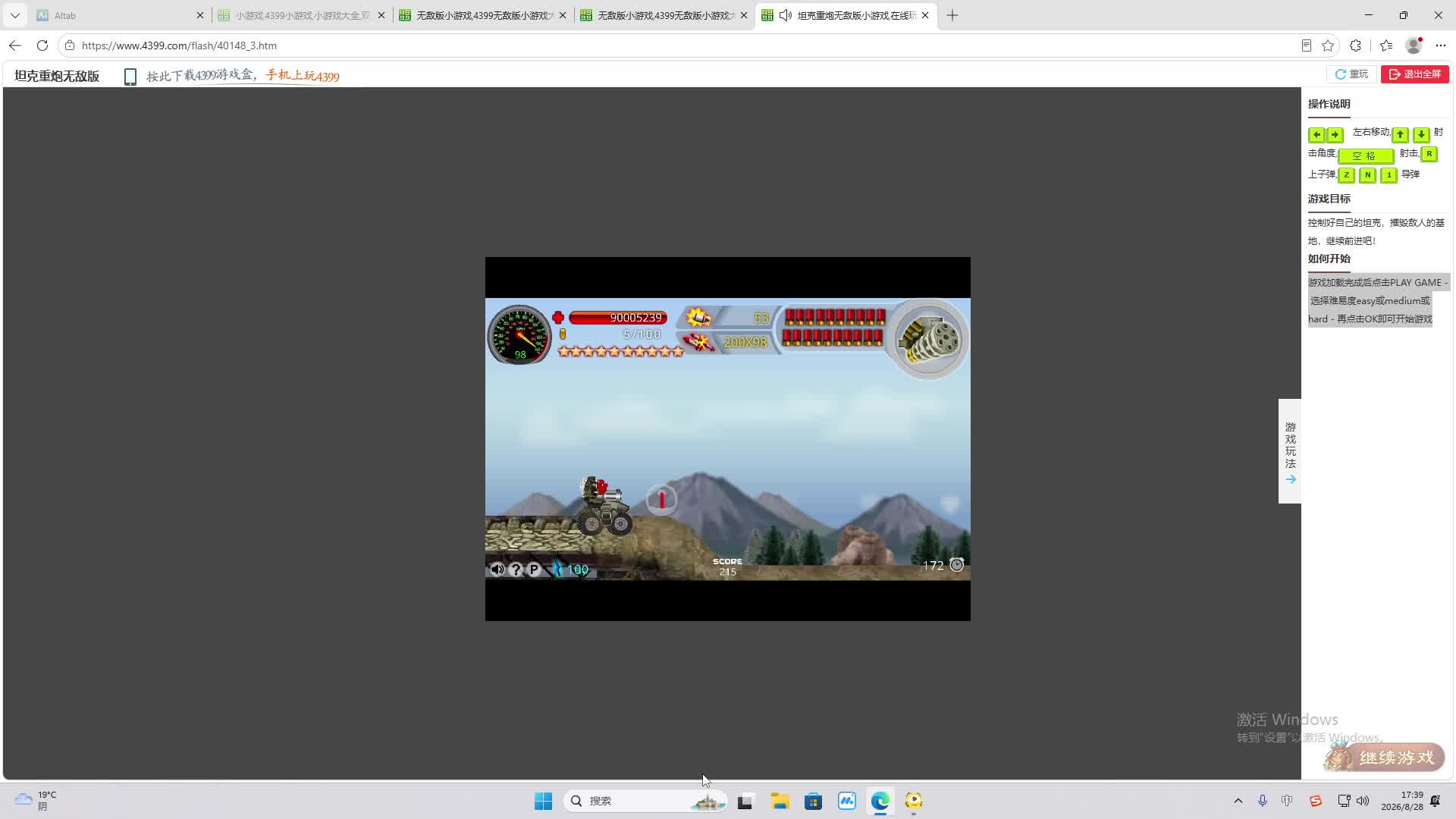Switch to the first 无敌版小游戏 tab

point(484,15)
